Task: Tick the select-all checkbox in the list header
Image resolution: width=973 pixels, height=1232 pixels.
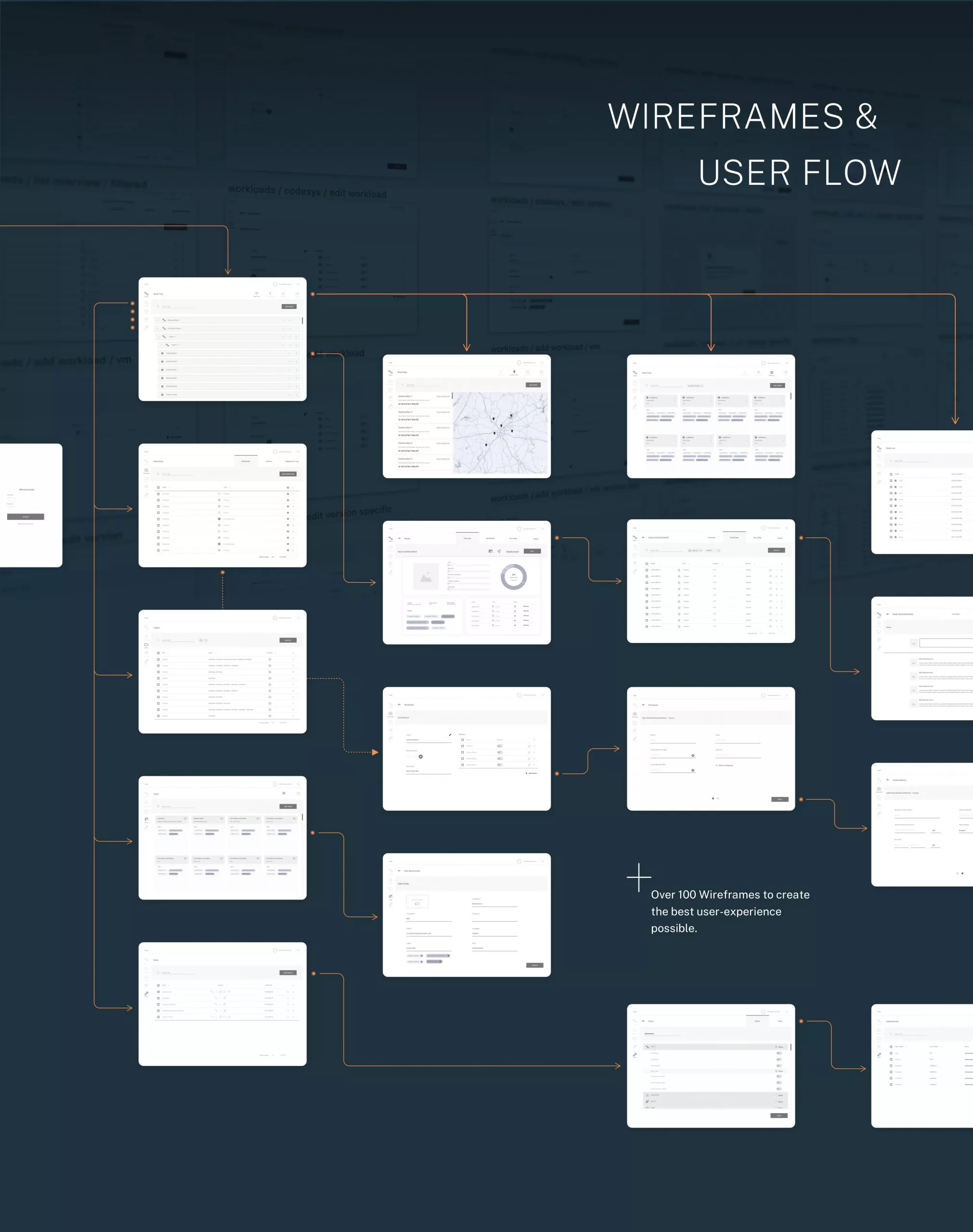Action: pos(891,474)
